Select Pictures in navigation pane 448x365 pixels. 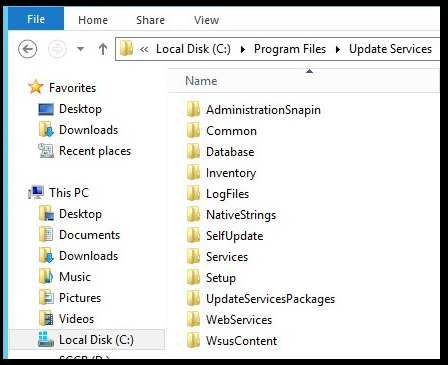click(80, 298)
